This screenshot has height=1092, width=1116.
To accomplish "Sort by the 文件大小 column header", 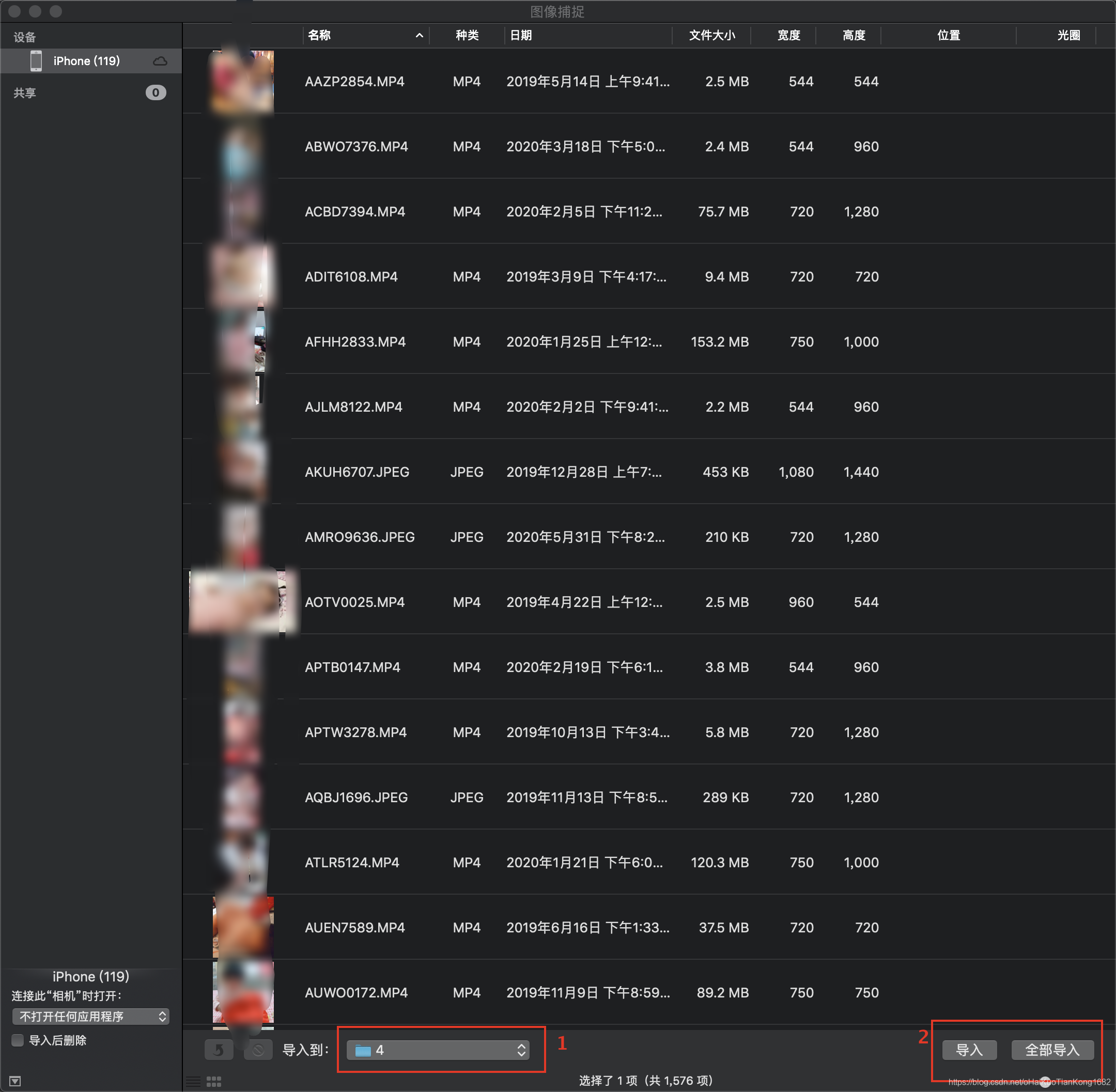I will point(711,36).
